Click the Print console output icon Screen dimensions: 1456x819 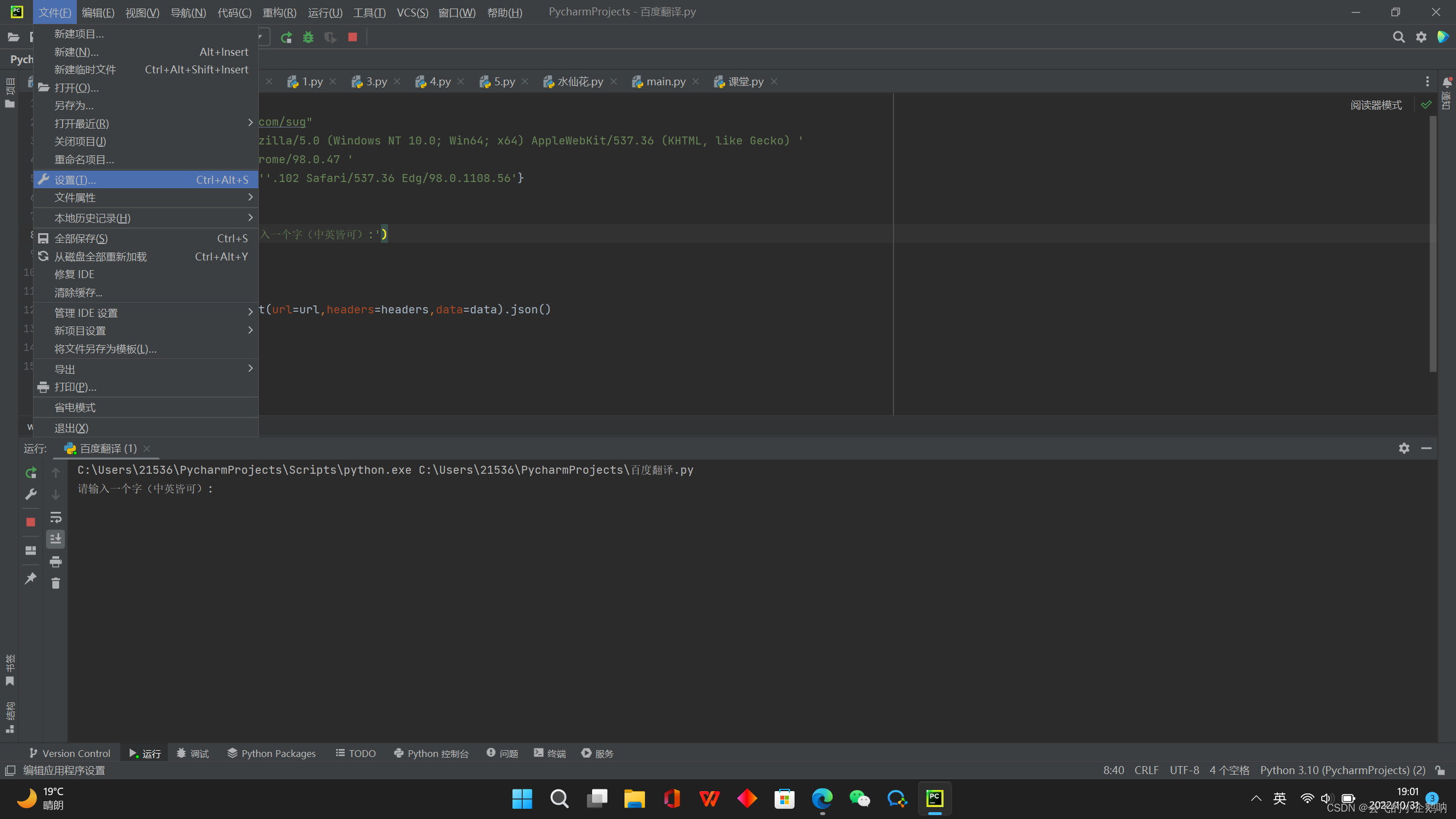point(56,562)
